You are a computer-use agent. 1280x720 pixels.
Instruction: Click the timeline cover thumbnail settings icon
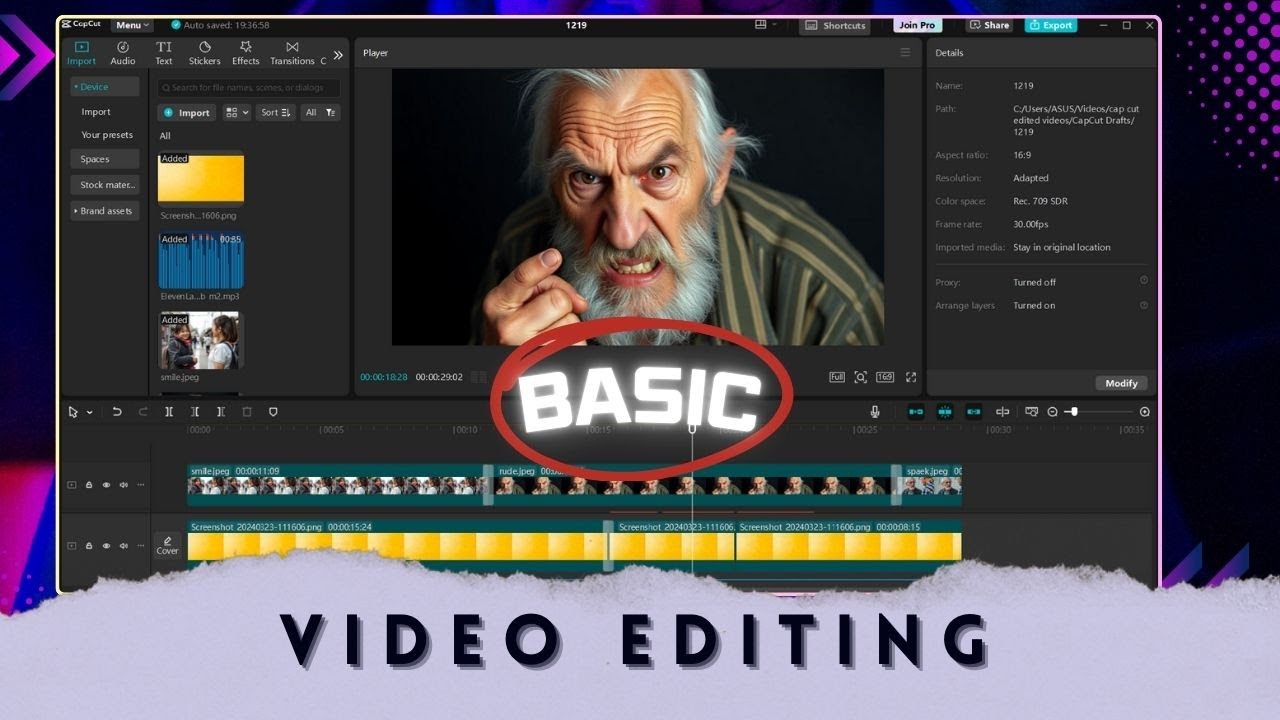point(1031,412)
